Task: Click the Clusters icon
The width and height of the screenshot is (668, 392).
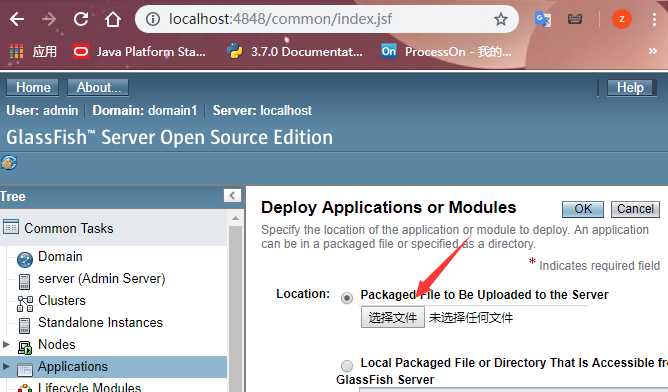Action: [25, 304]
